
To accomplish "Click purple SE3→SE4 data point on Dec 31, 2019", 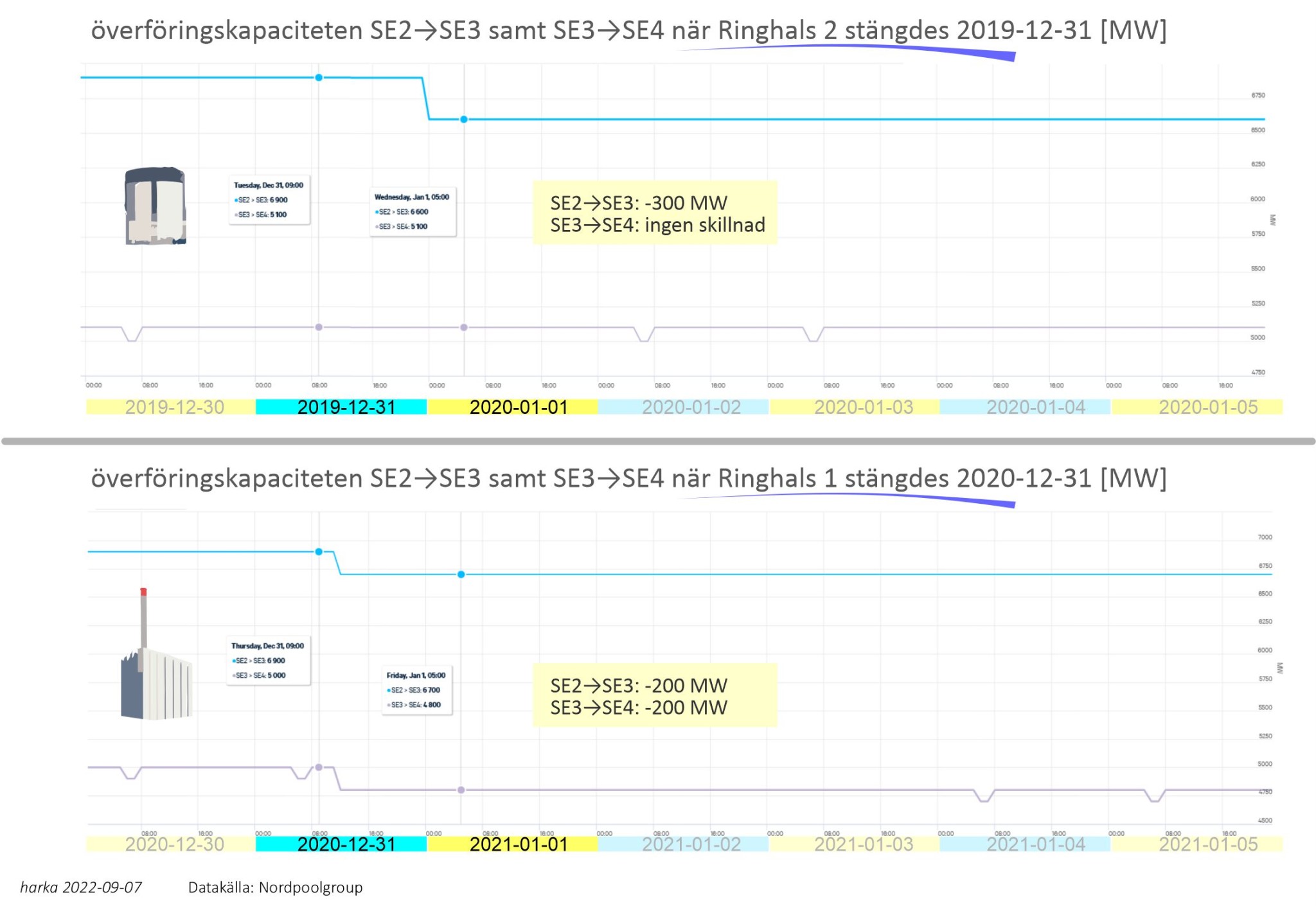I will click(319, 328).
